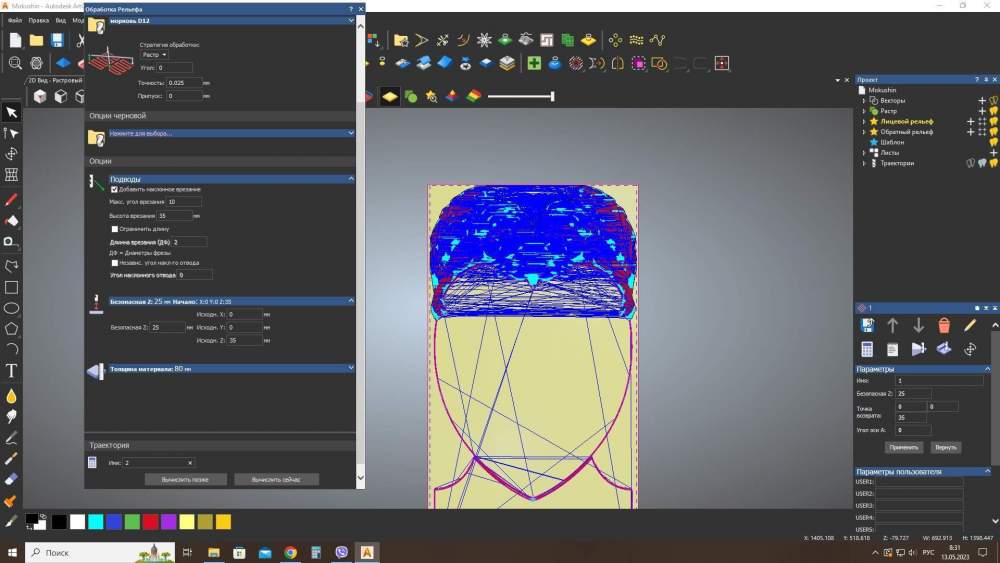Viewport: 1000px width, 563px height.
Task: Open the 'Файл' menu
Action: click(x=14, y=20)
